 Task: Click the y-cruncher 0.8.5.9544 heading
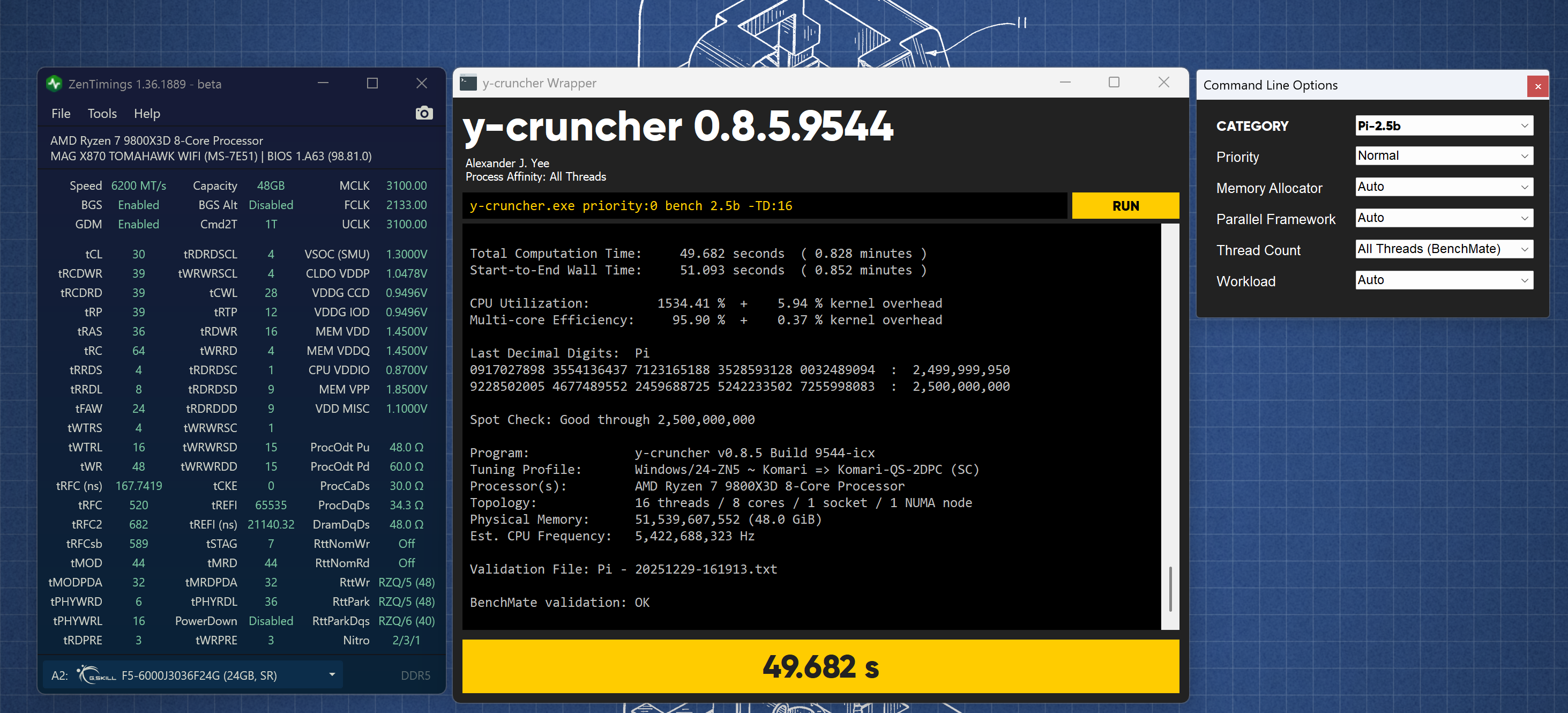click(x=678, y=126)
